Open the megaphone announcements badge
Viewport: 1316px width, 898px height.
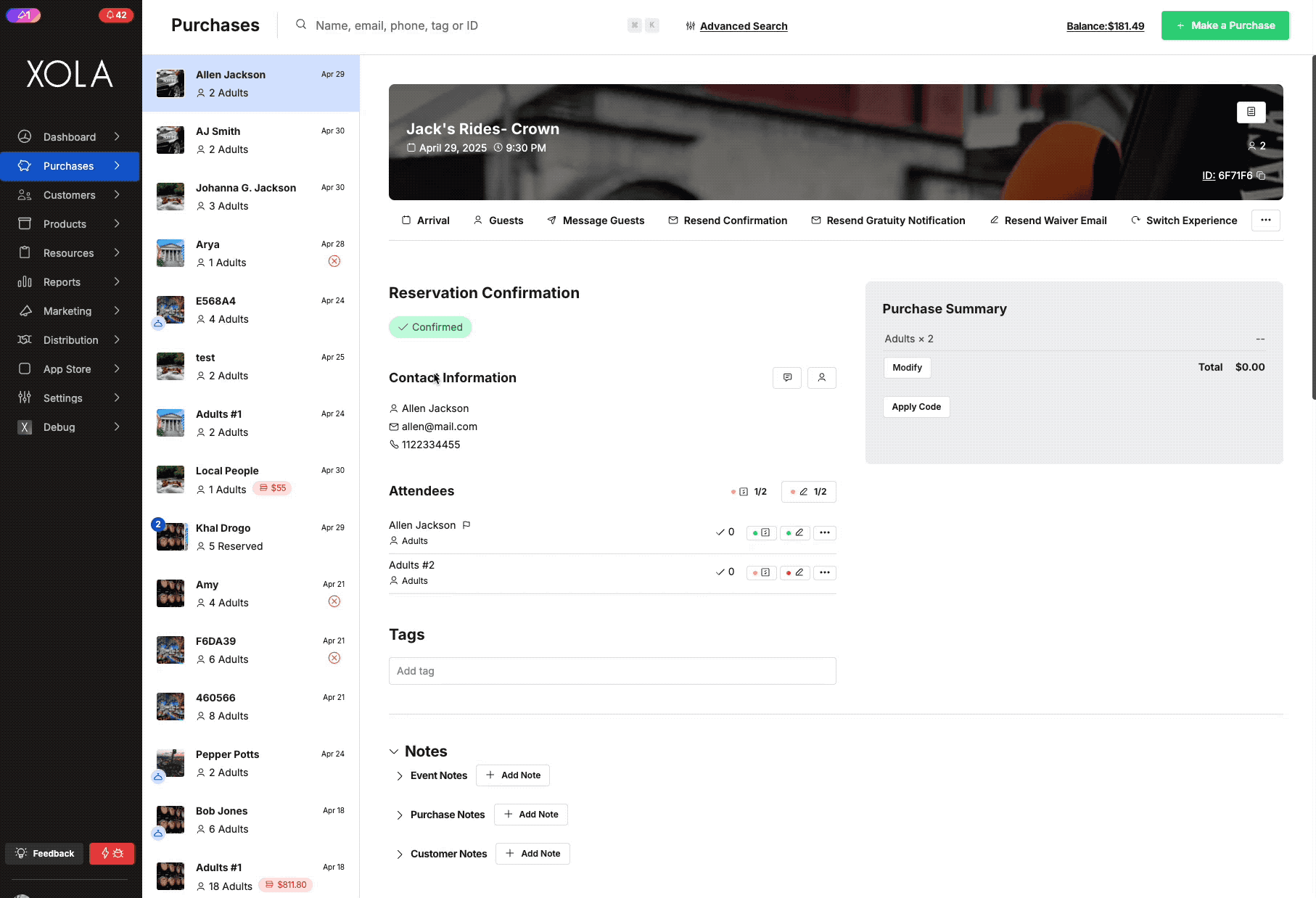[x=23, y=15]
